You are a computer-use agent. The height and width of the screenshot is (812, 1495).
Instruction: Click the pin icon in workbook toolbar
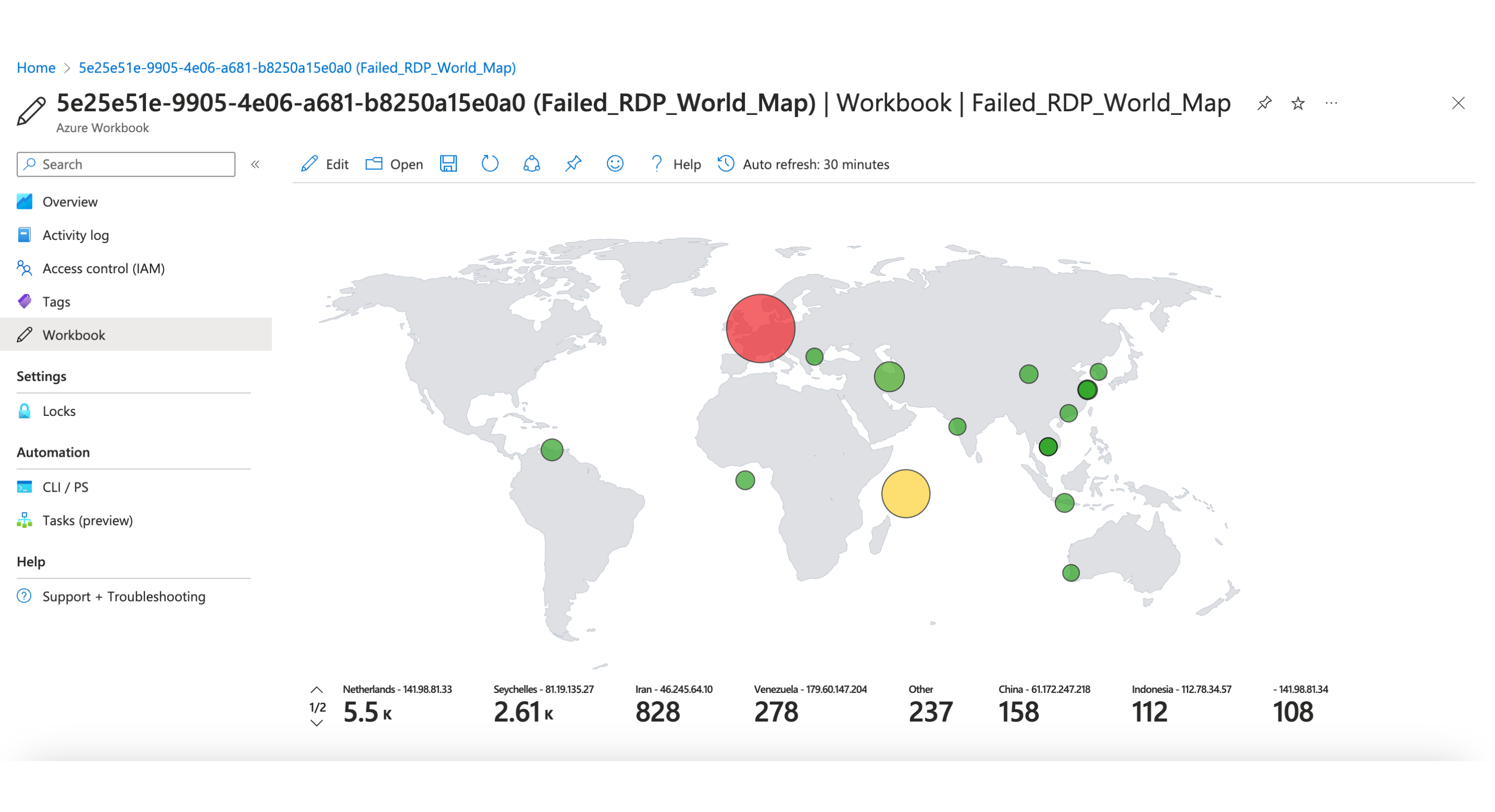click(x=573, y=164)
